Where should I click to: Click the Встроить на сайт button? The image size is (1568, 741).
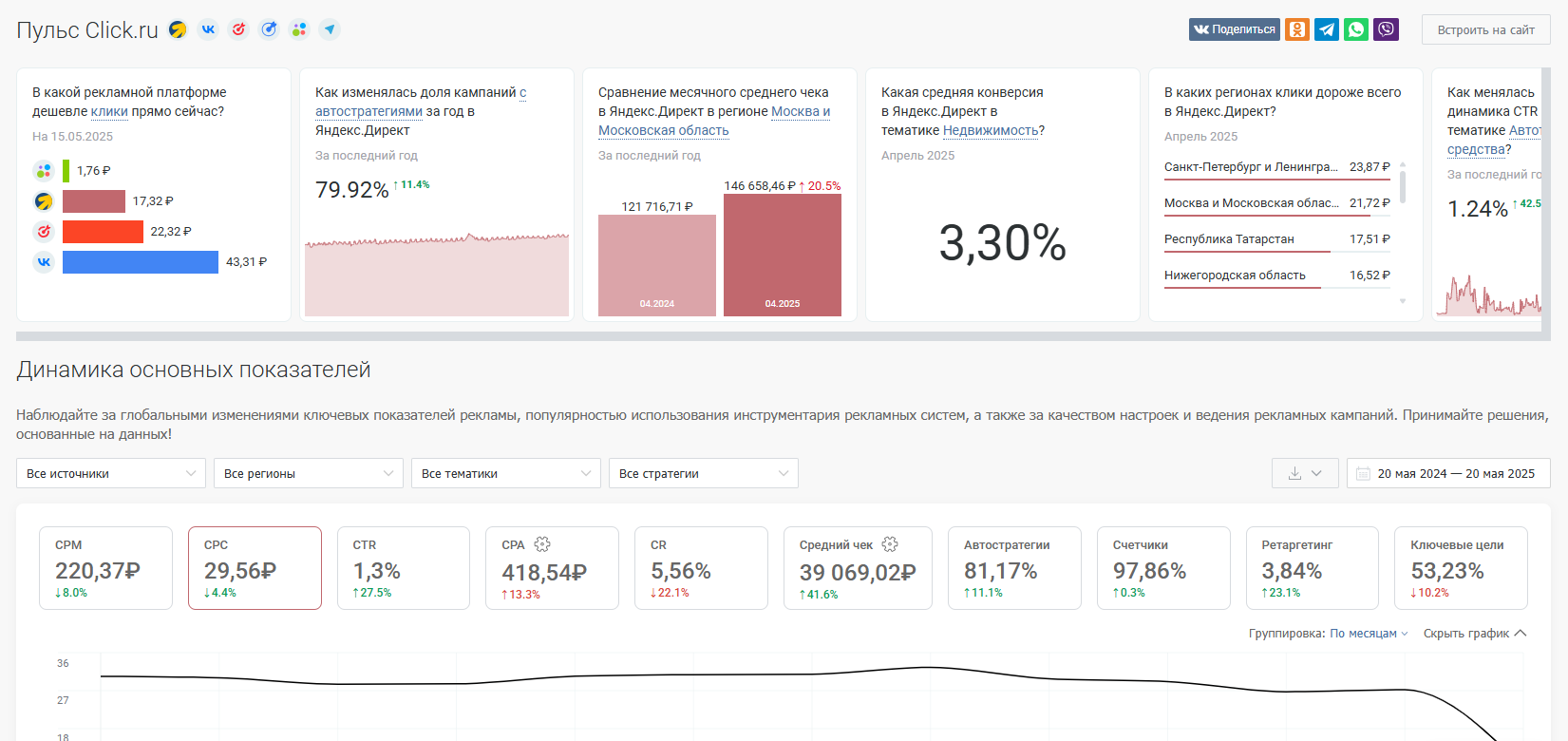click(x=1485, y=29)
